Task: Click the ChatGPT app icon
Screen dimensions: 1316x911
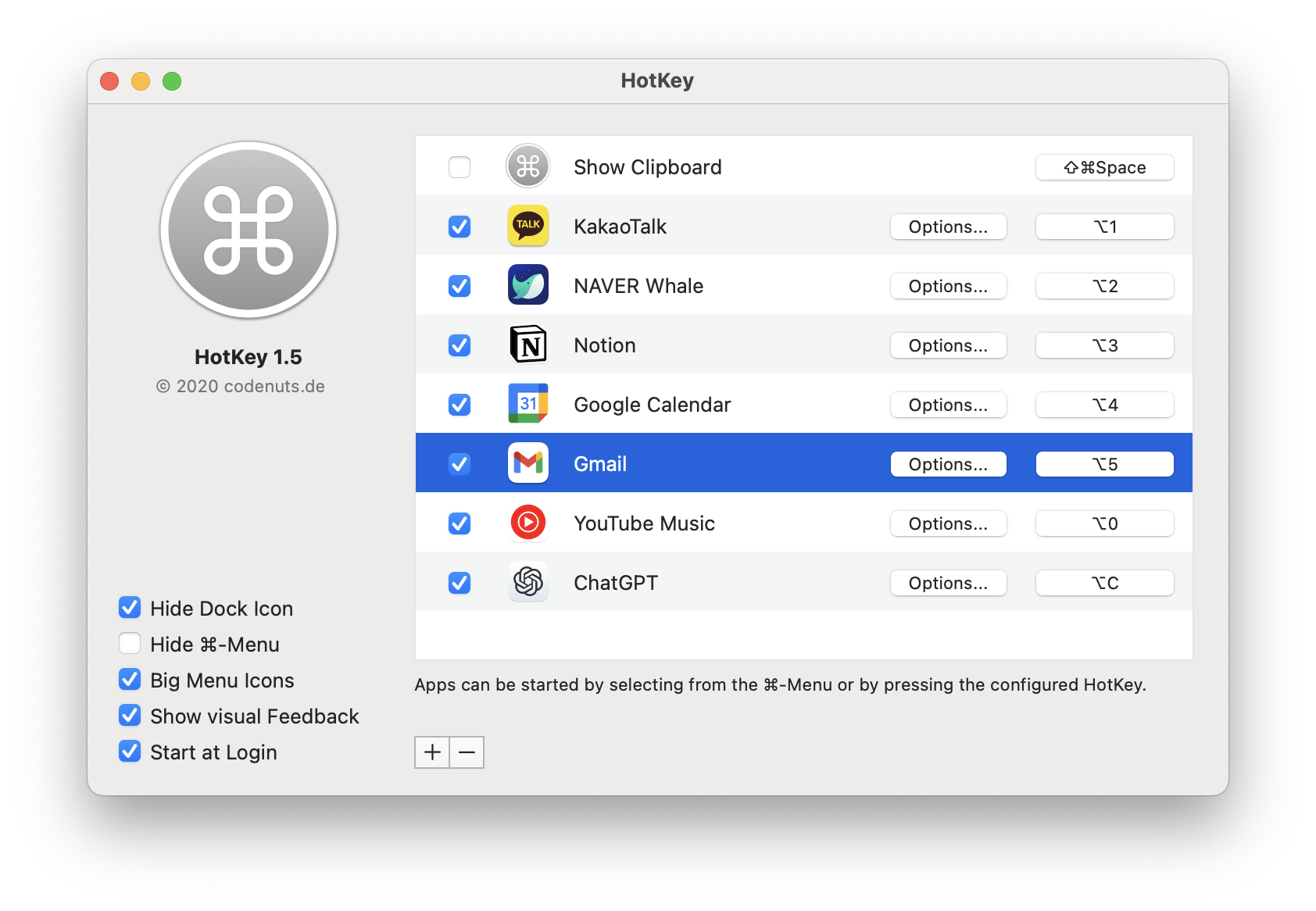Action: (528, 582)
